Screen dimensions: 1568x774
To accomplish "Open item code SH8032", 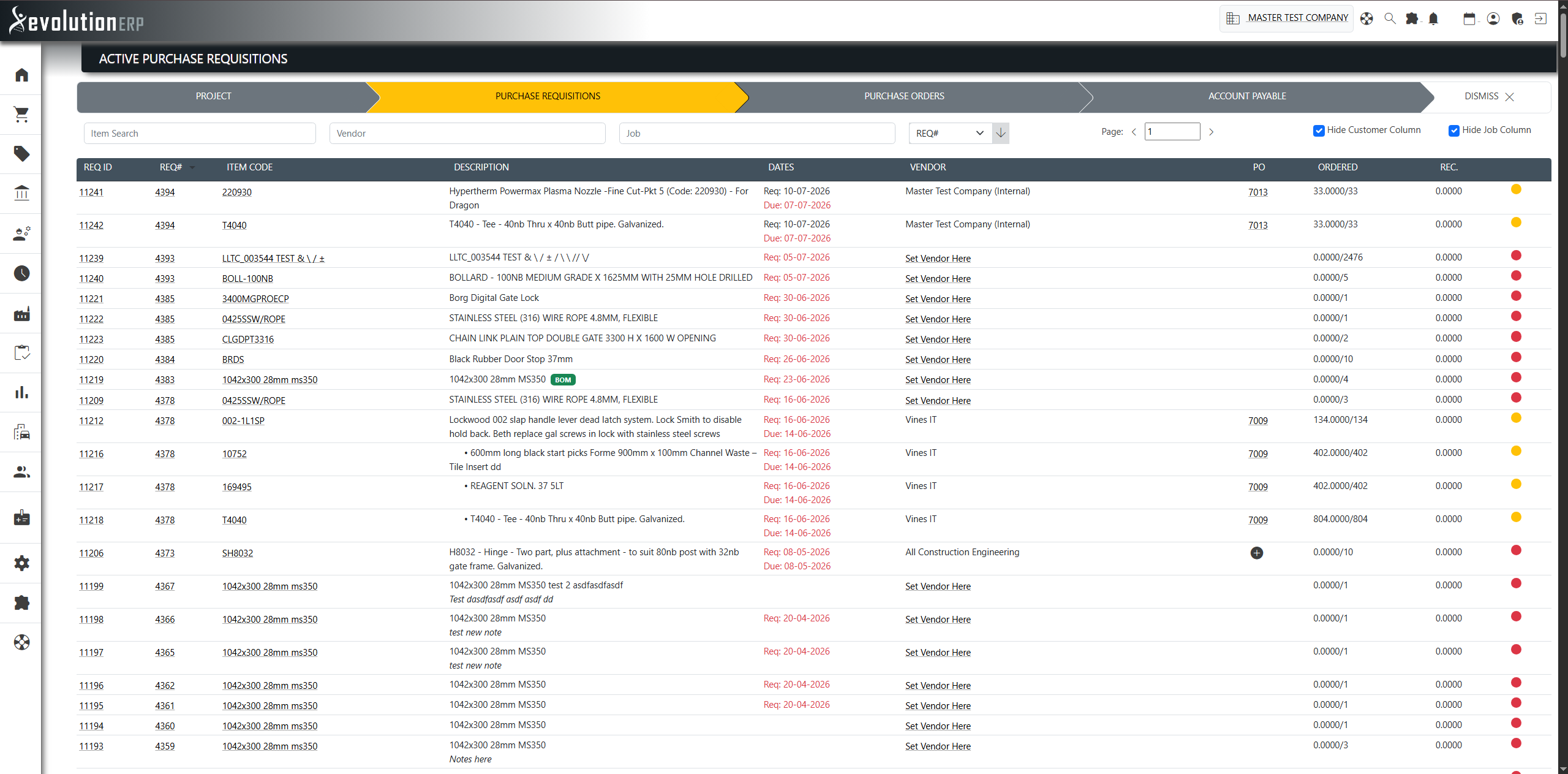I will coord(237,553).
